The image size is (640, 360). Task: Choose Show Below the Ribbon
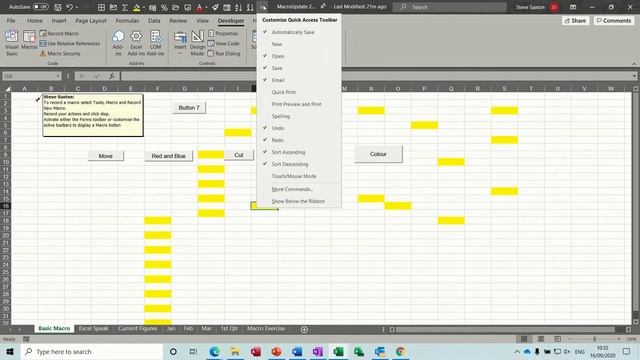[299, 201]
